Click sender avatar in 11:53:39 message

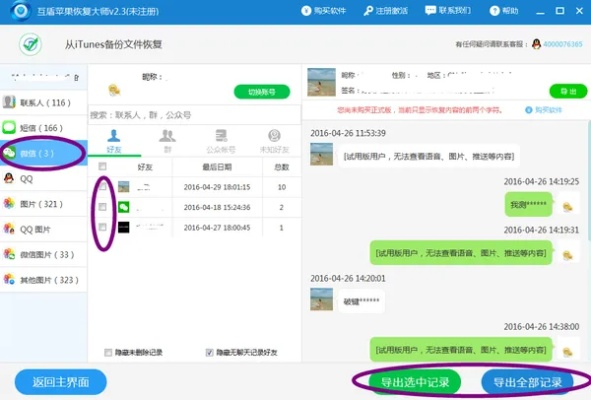tap(322, 154)
